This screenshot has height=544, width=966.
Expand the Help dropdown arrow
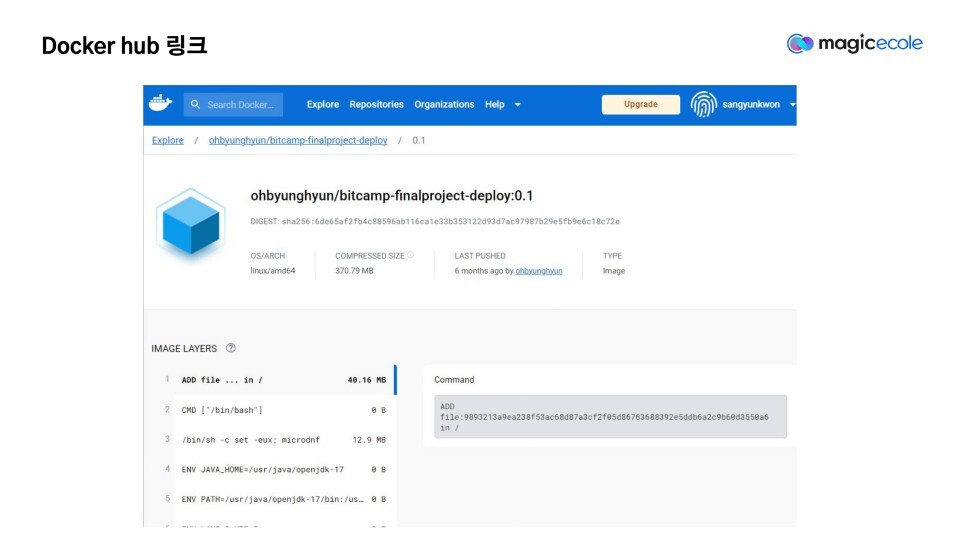coord(518,105)
